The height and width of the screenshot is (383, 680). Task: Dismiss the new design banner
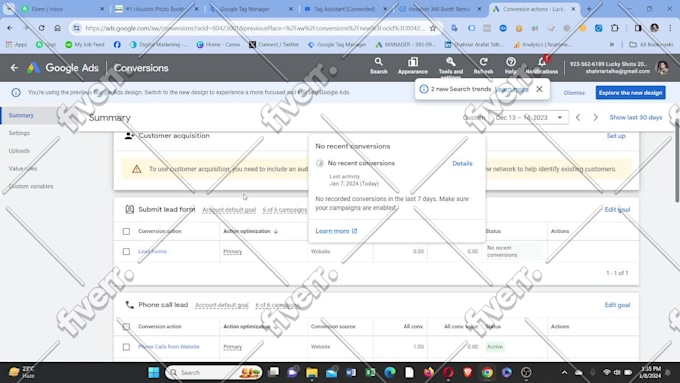[574, 93]
